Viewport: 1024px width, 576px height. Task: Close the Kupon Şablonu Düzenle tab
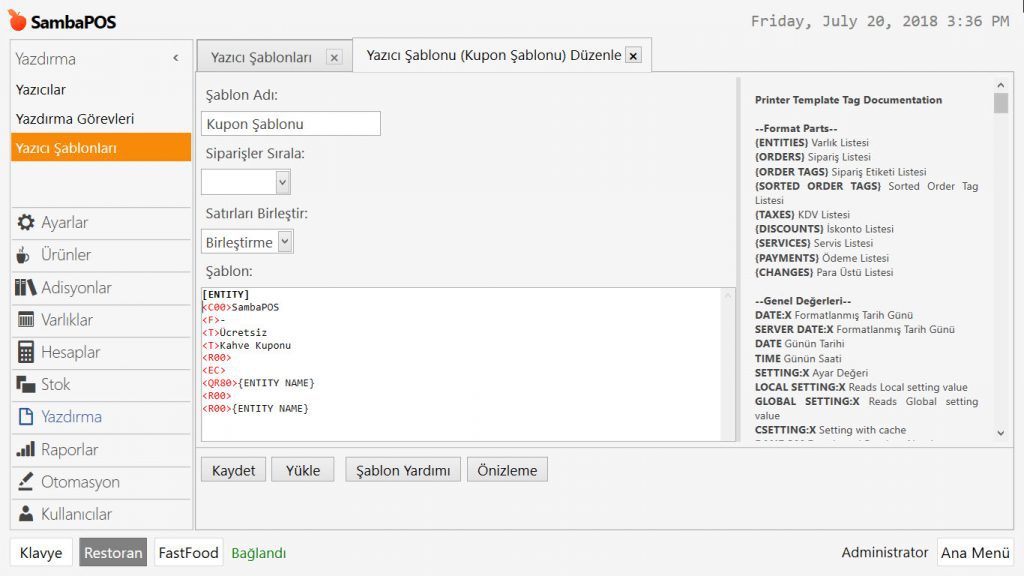633,56
